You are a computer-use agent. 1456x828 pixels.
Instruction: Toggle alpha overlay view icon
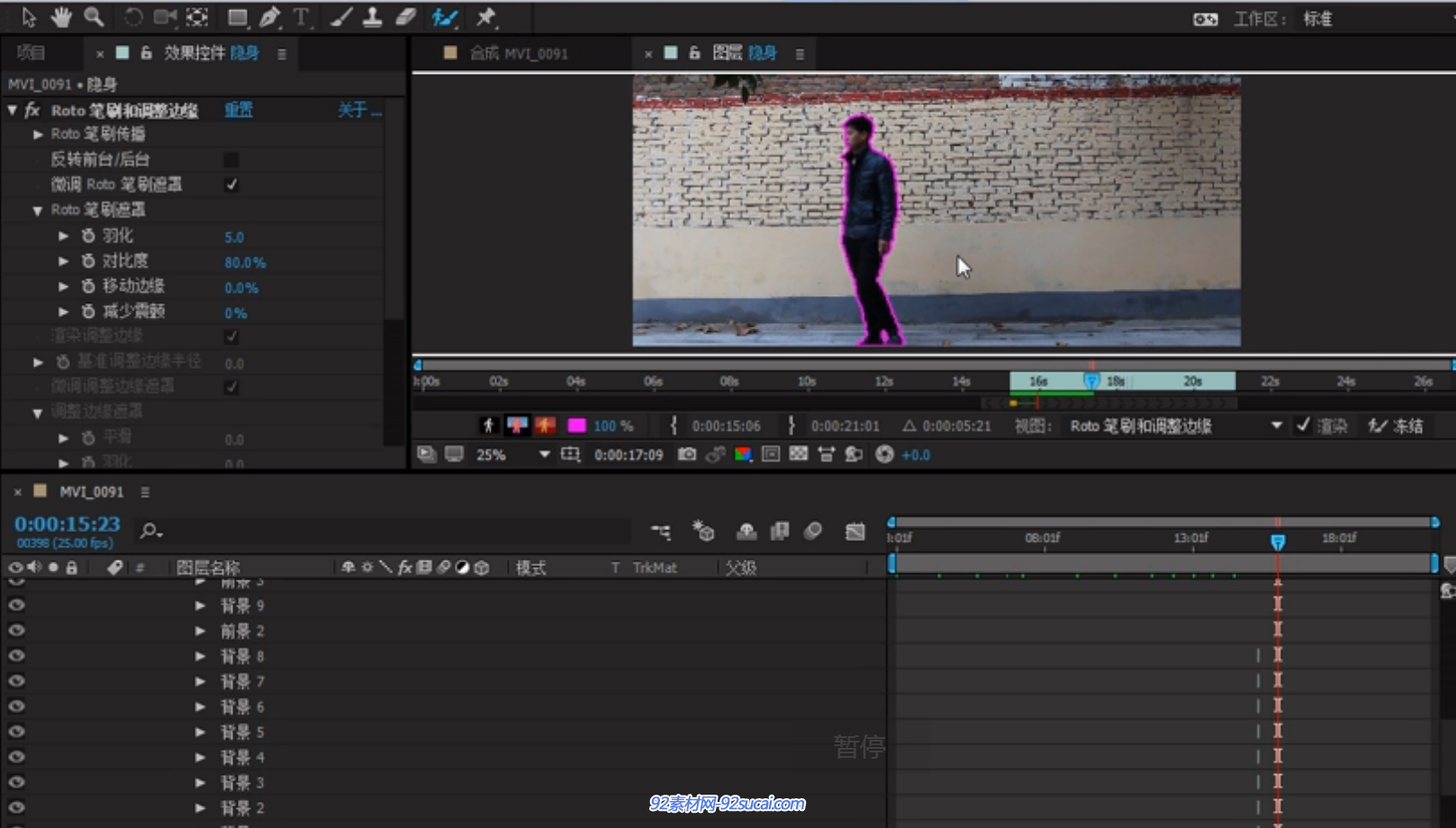545,426
